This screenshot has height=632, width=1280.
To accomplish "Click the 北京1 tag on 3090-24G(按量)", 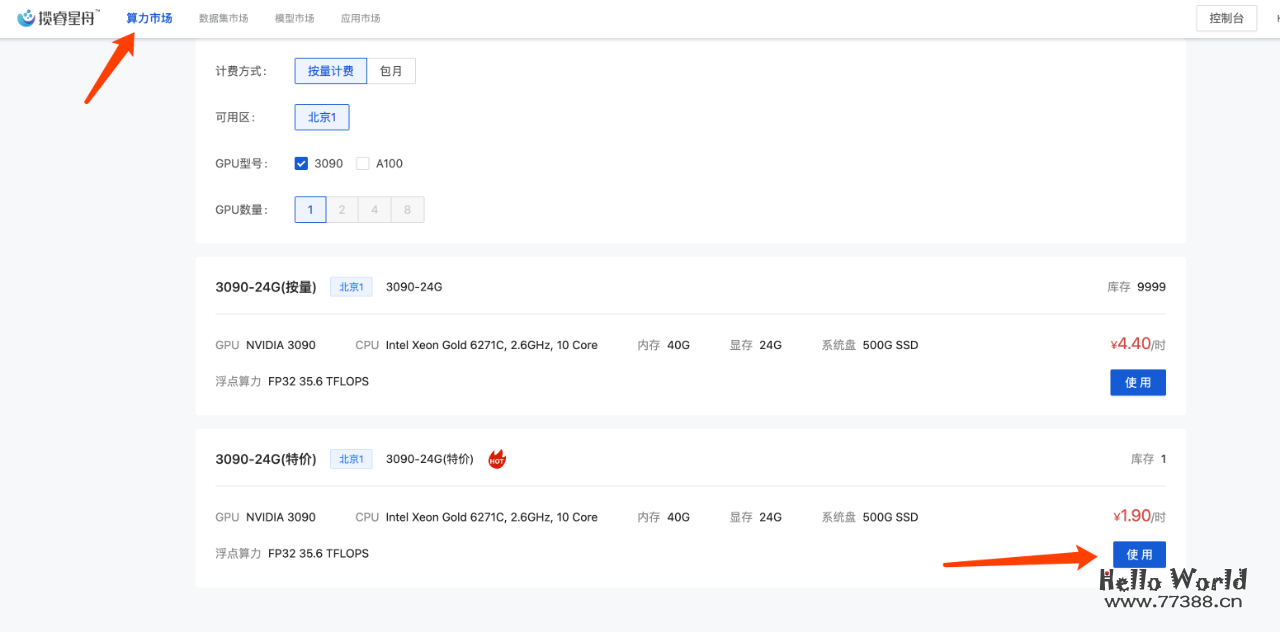I will [x=351, y=287].
